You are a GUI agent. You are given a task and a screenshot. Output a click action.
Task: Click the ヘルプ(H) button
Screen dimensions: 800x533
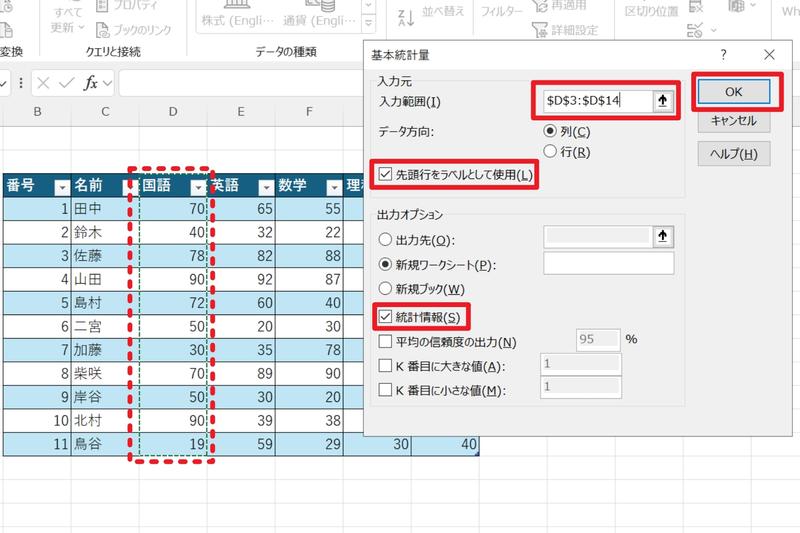(733, 154)
